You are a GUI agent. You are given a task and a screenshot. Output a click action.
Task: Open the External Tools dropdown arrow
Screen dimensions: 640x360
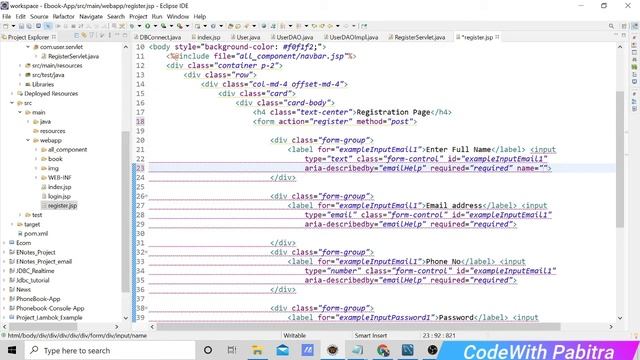pyautogui.click(x=187, y=26)
